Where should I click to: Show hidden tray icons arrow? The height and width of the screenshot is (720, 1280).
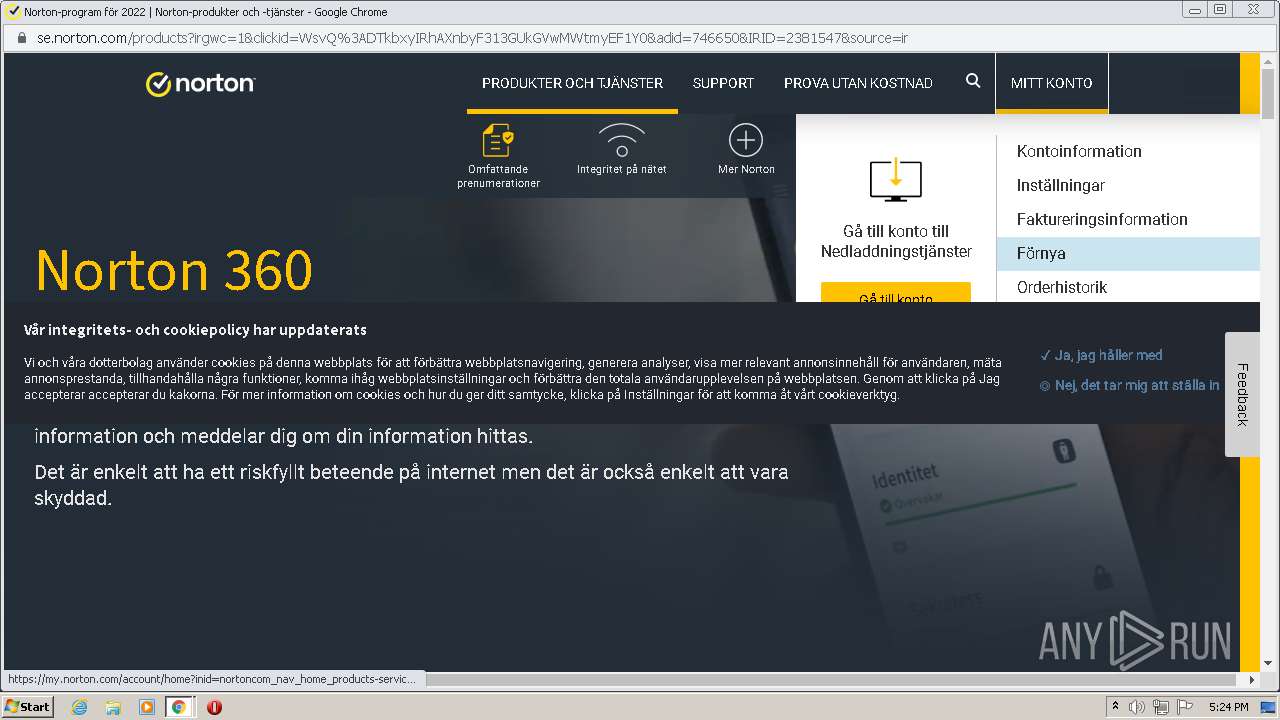click(x=1115, y=706)
